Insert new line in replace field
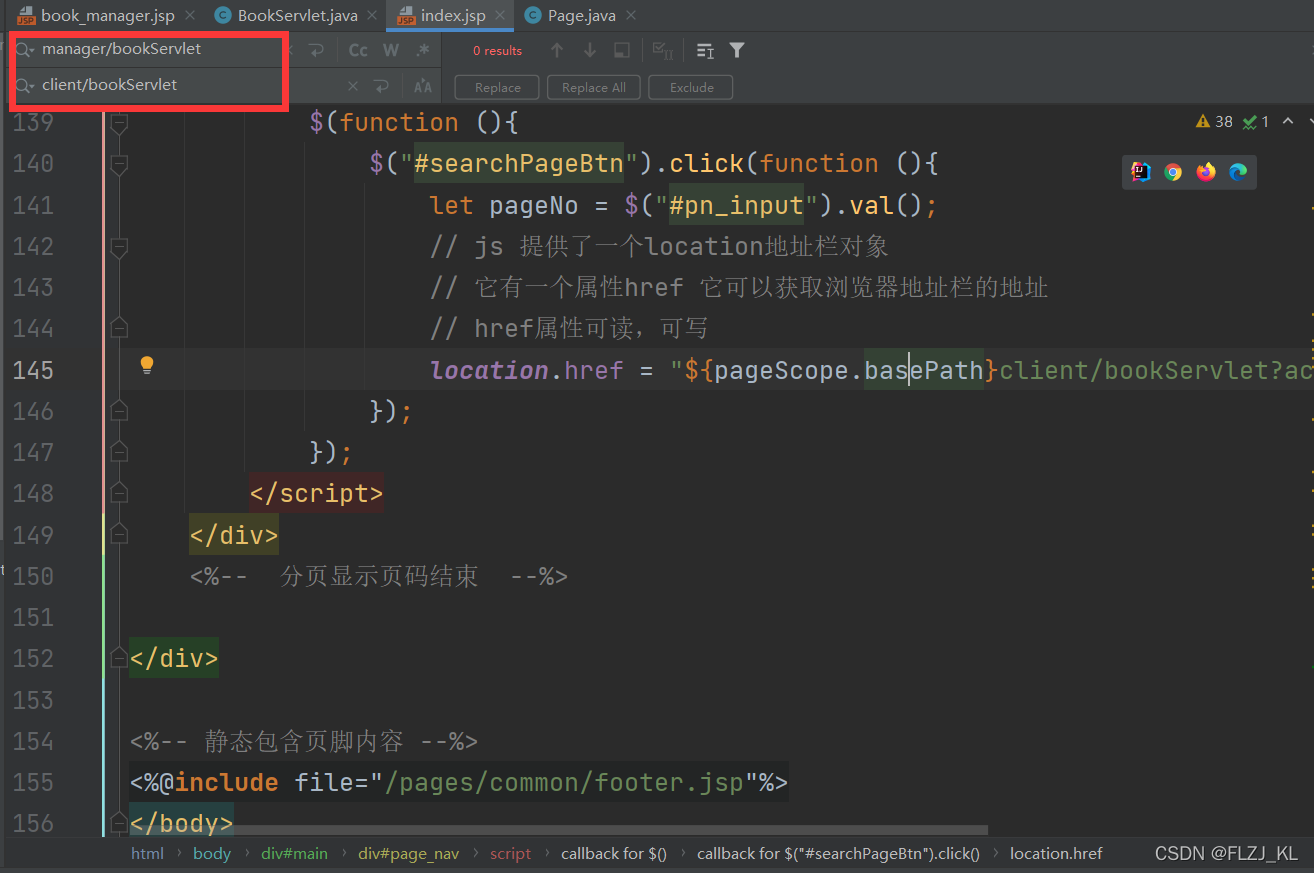Screen dimensions: 1314x873 381,86
